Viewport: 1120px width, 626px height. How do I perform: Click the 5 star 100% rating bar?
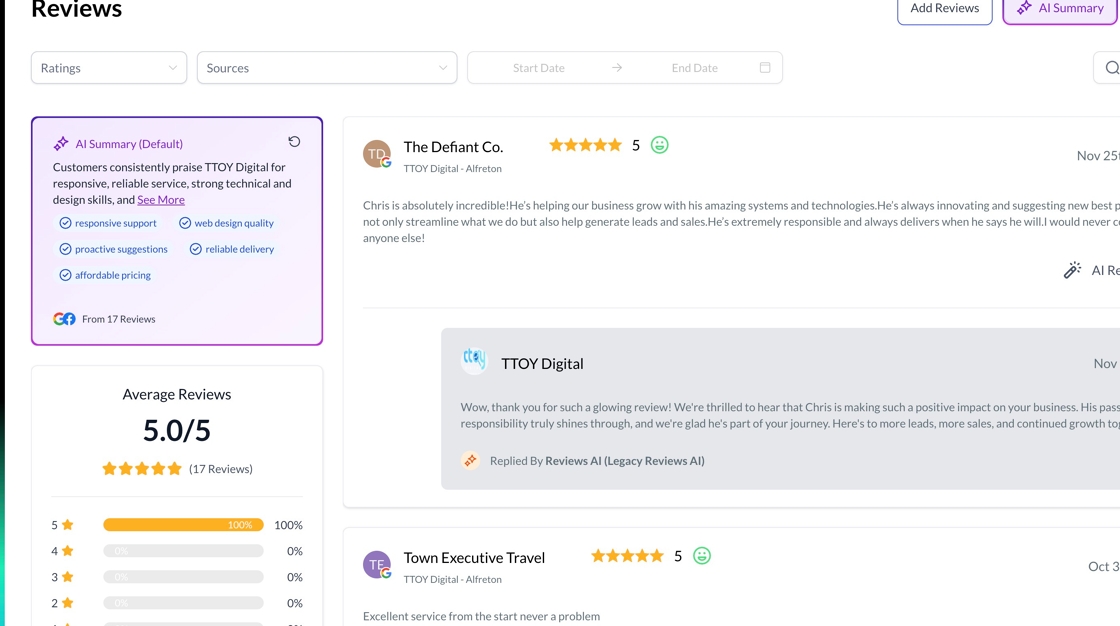click(184, 525)
